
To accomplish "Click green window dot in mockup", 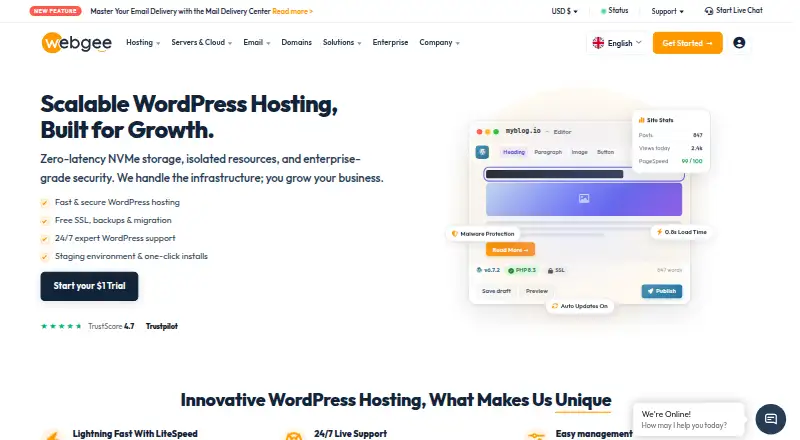I will [496, 132].
